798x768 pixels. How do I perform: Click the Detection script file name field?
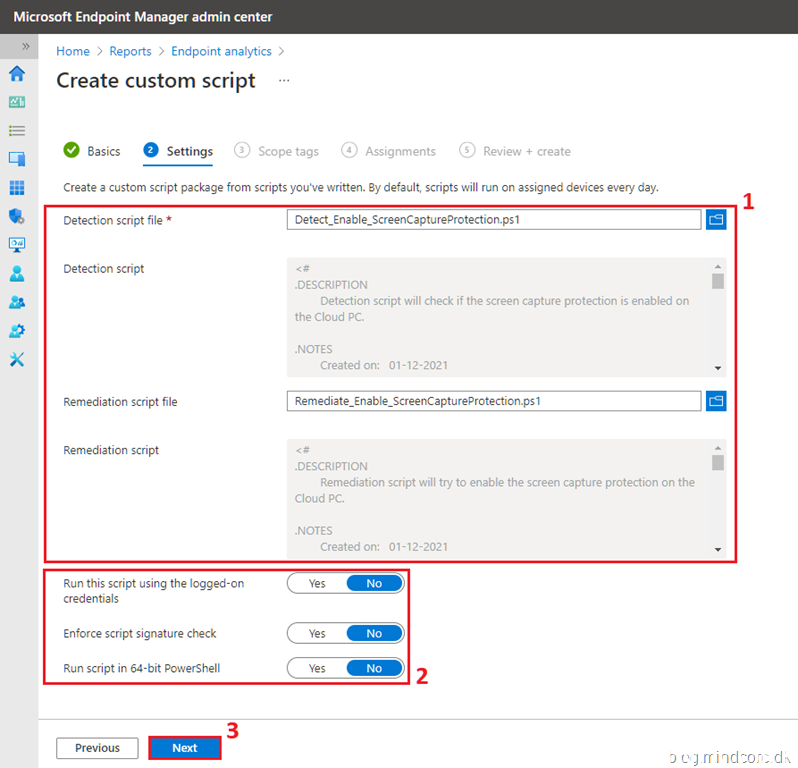point(493,220)
